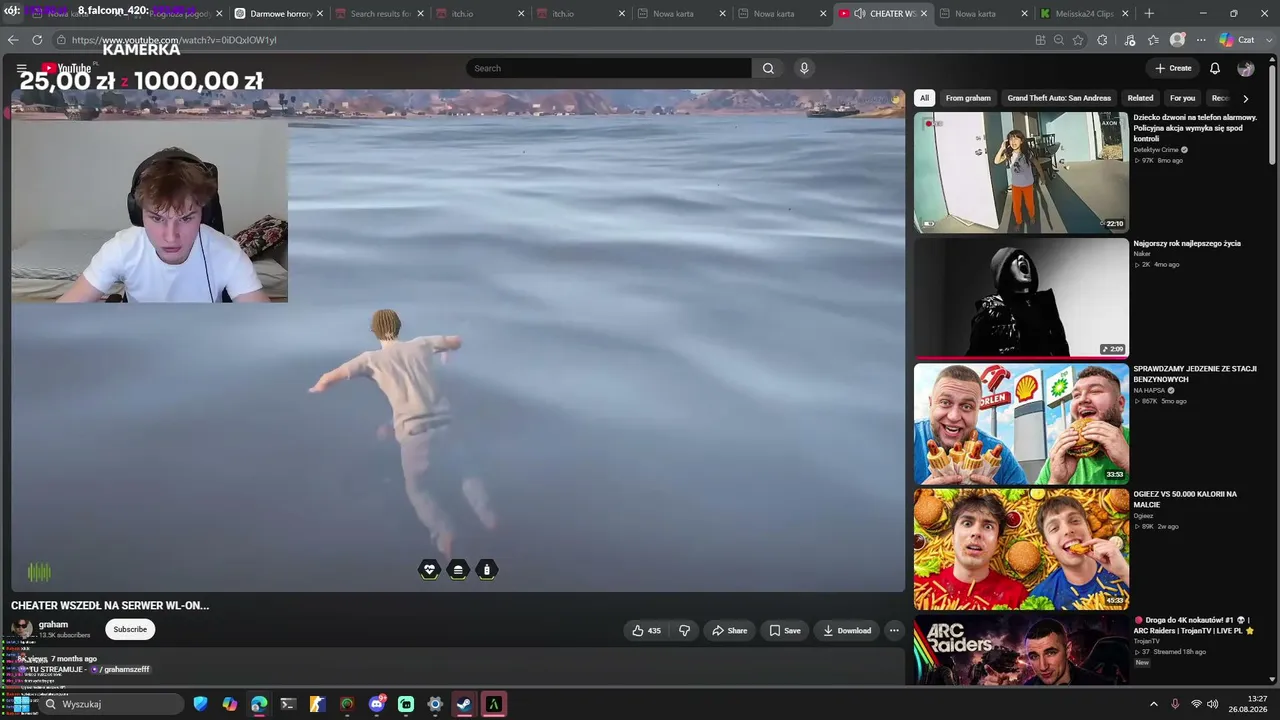Share the video
The width and height of the screenshot is (1280, 720).
tap(729, 630)
